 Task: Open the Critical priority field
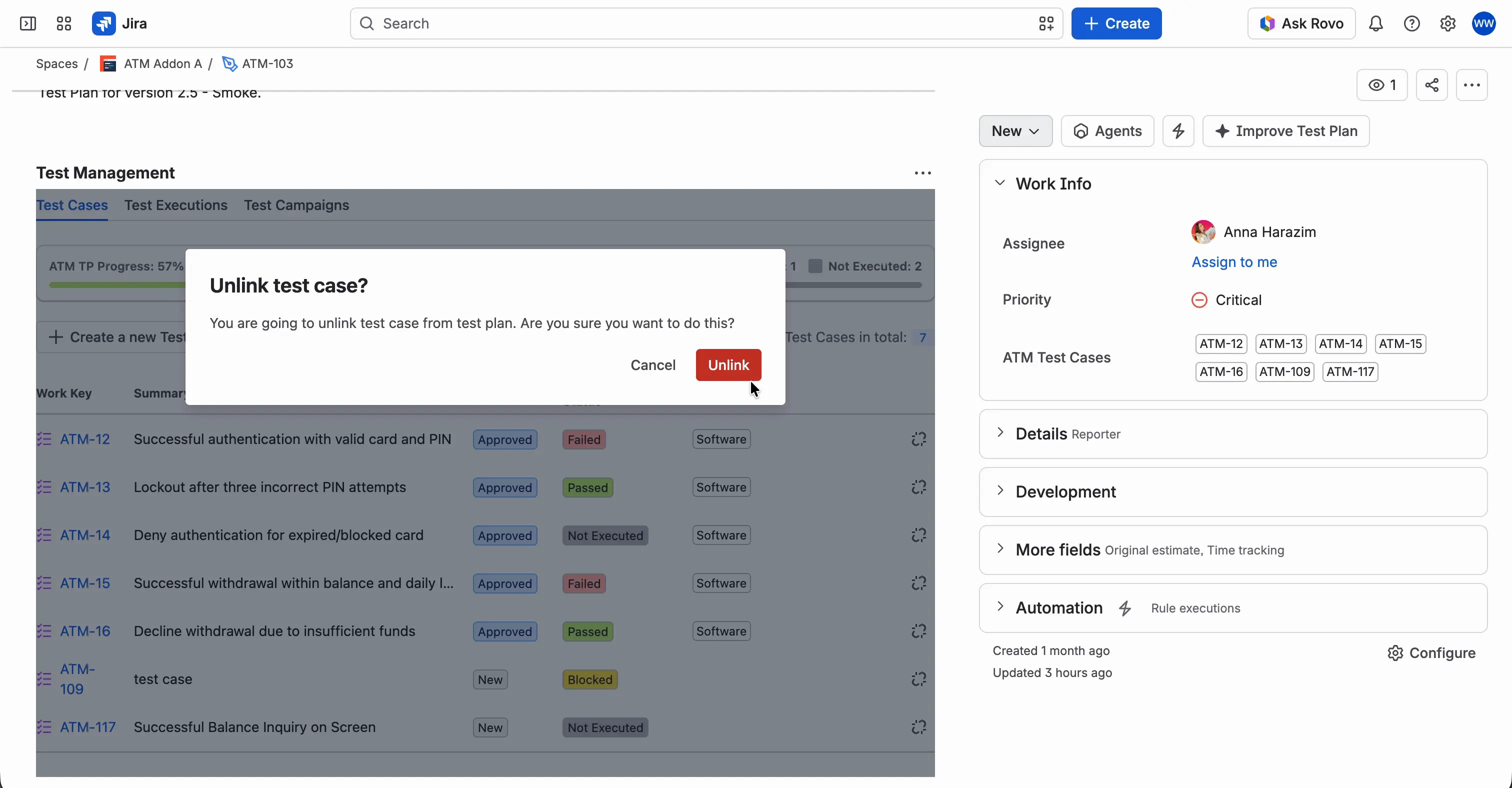click(x=1226, y=300)
